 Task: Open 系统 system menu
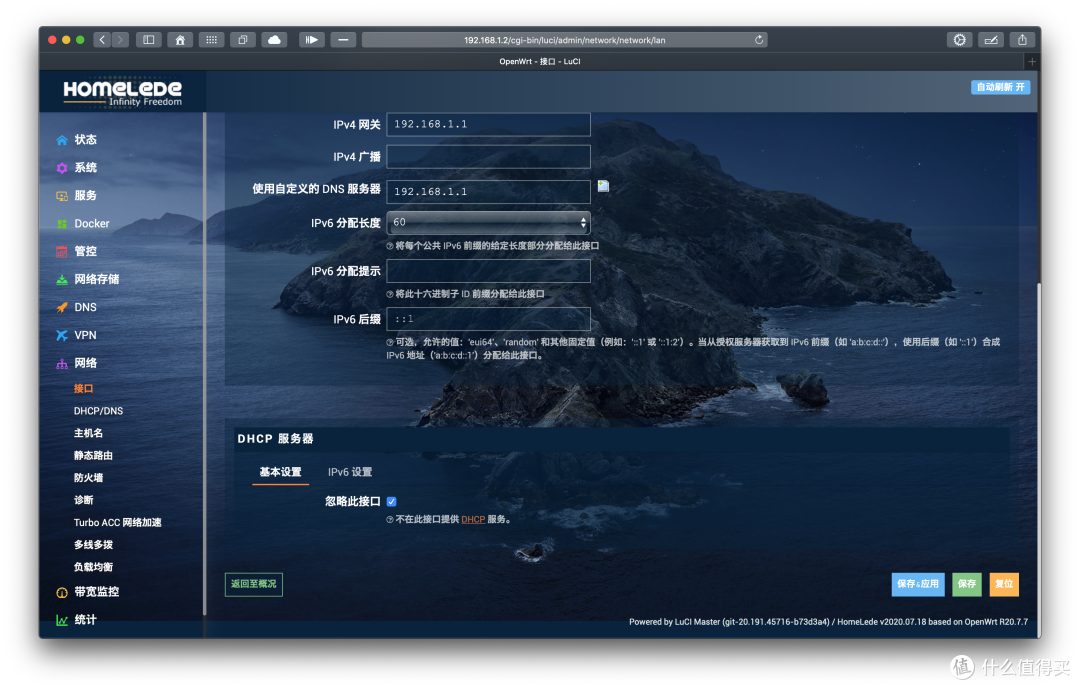(85, 167)
